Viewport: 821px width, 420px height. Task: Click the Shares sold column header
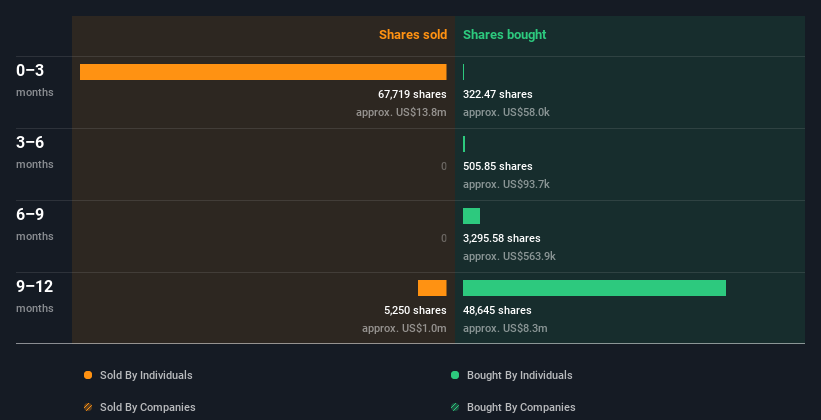click(x=413, y=35)
